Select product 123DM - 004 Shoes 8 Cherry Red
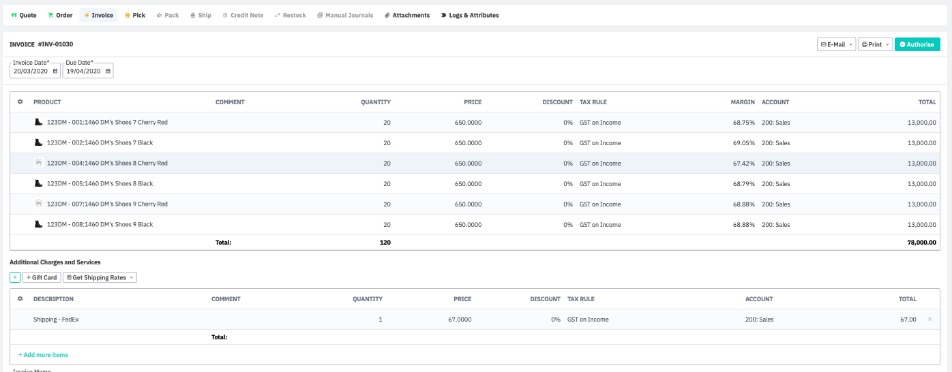The width and height of the screenshot is (952, 372). 107,163
